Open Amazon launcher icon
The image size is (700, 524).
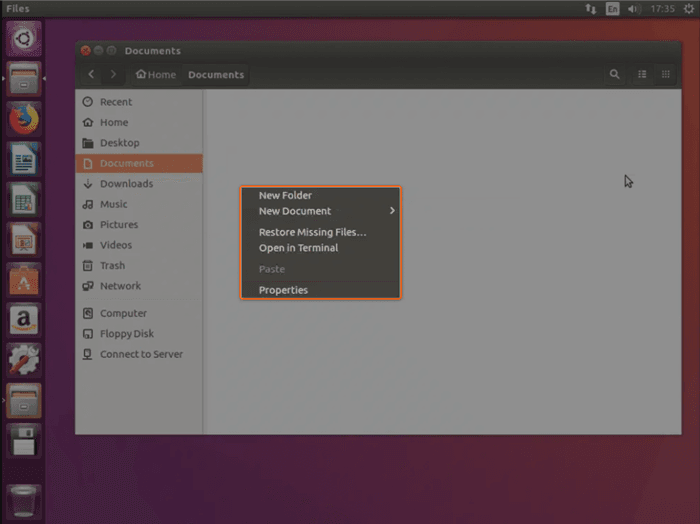pos(24,320)
